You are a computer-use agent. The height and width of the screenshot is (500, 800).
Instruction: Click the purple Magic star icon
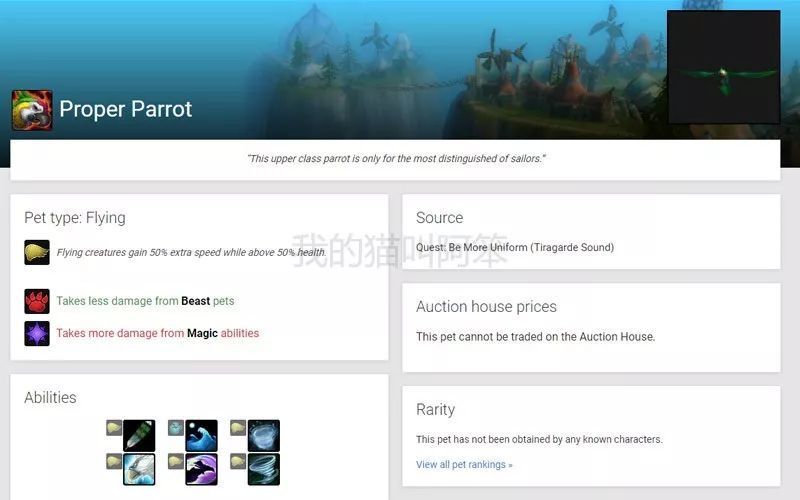coord(37,334)
